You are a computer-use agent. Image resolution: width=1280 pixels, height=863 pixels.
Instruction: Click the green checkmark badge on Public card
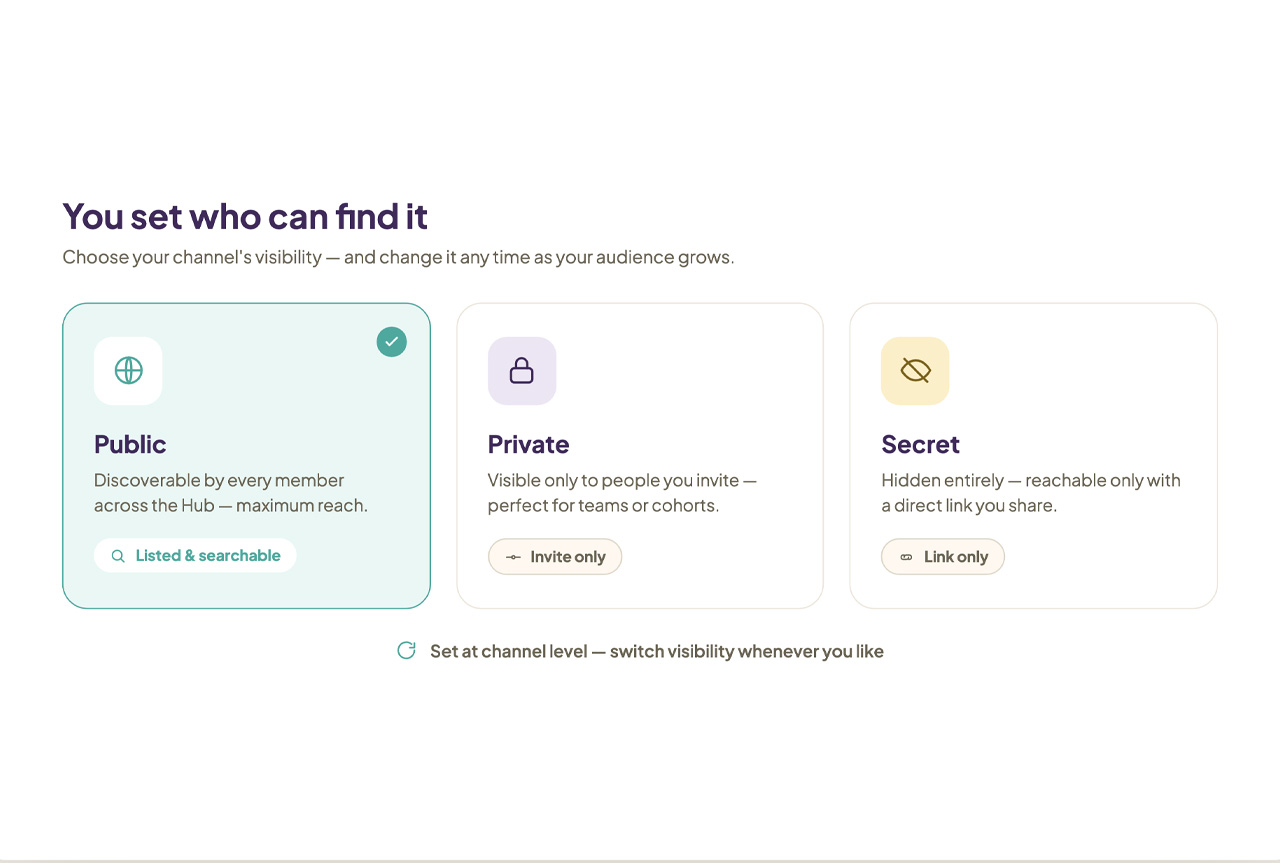click(392, 342)
